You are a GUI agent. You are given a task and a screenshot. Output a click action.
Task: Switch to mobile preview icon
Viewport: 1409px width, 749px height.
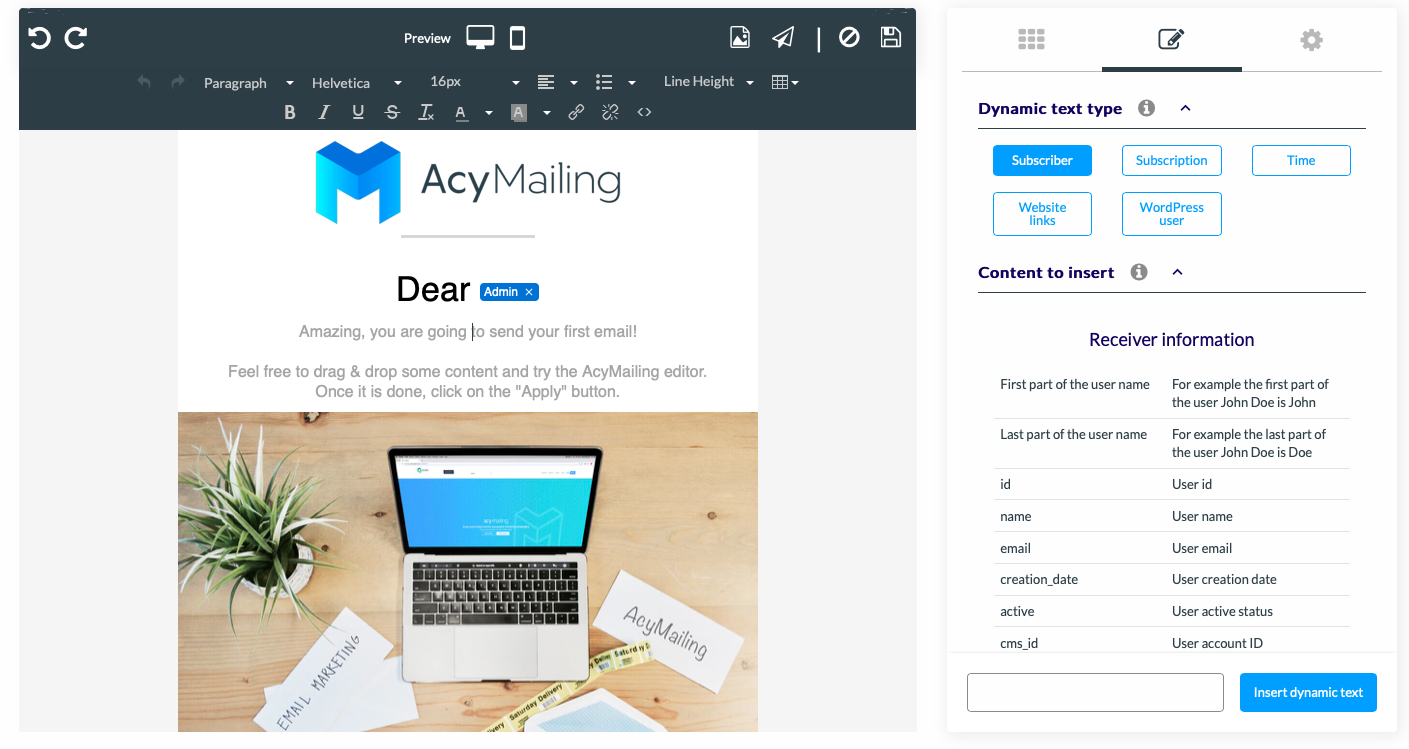pos(517,38)
